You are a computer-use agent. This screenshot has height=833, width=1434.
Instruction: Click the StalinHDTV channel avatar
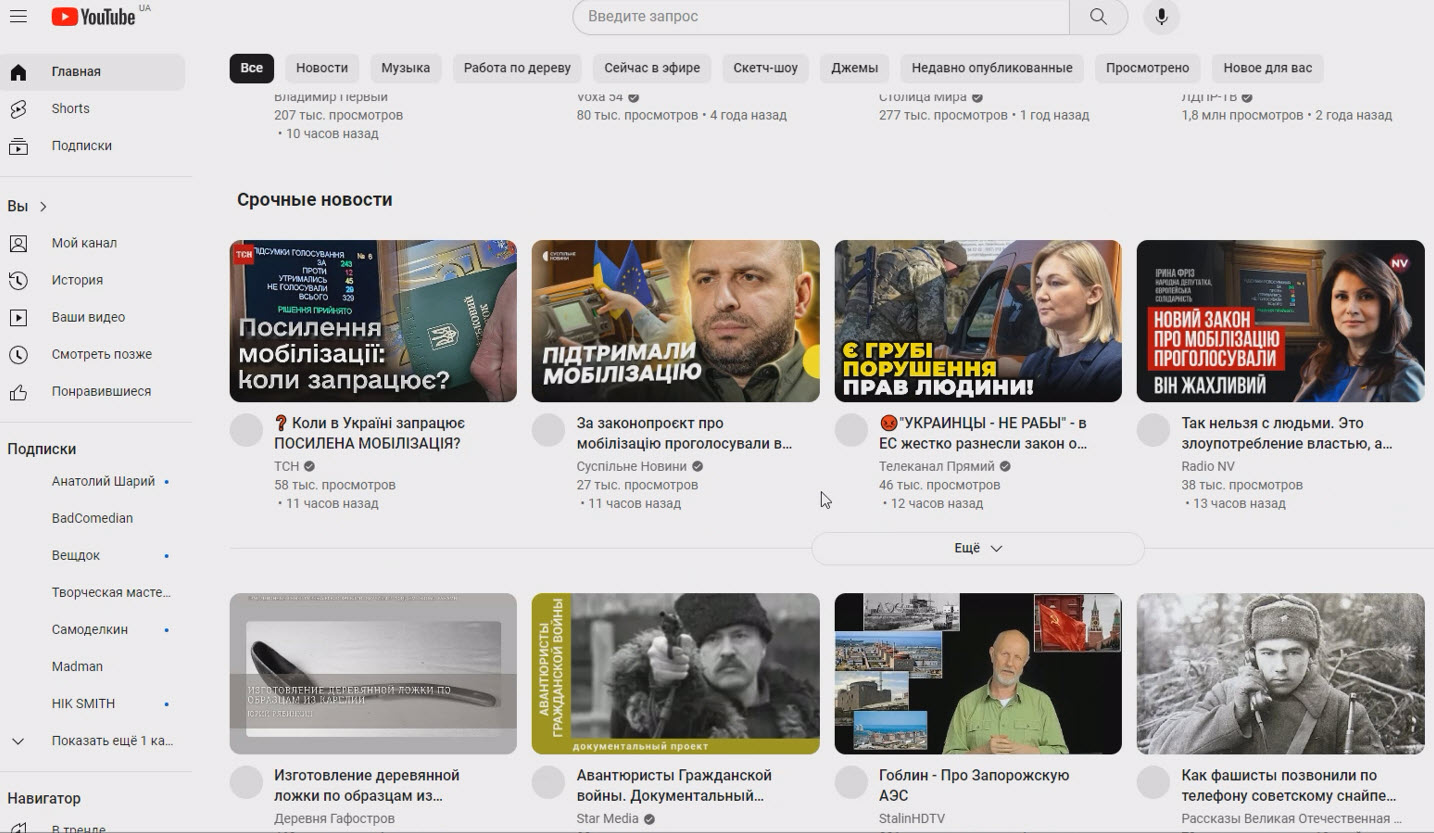(x=851, y=782)
